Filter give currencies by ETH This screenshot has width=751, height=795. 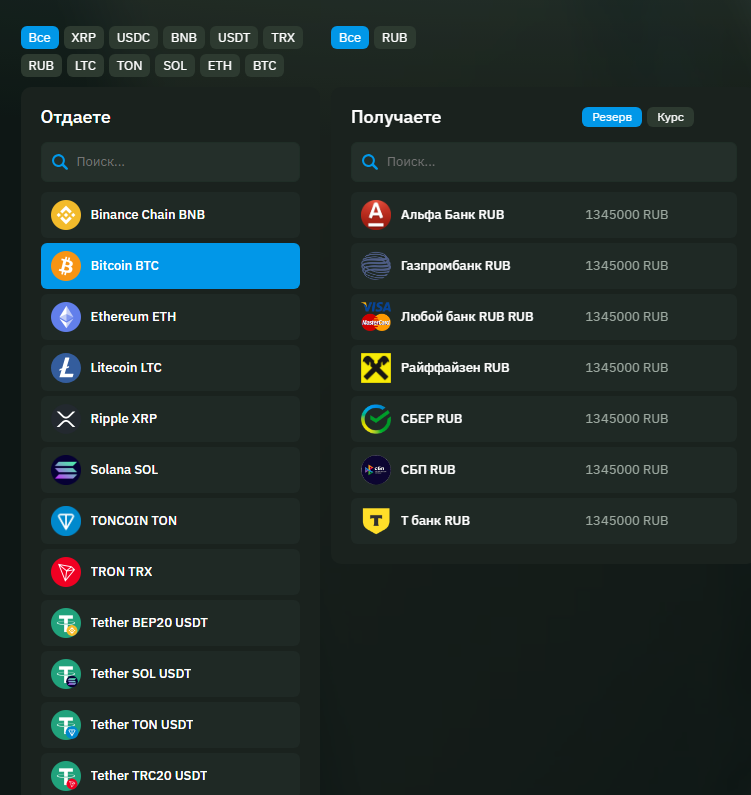(220, 65)
